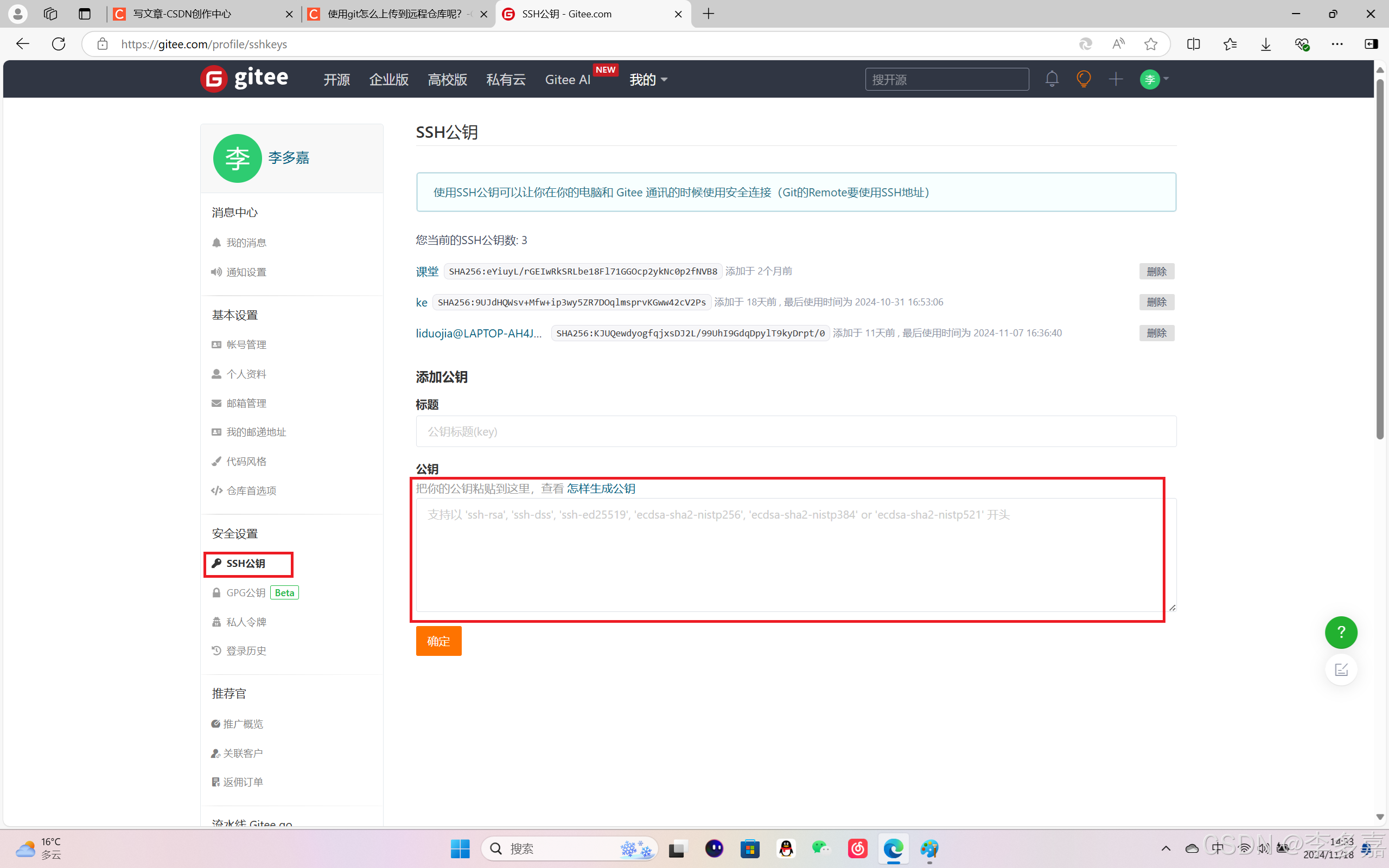The image size is (1389, 868).
Task: Click the orange 确定 button
Action: (x=438, y=641)
